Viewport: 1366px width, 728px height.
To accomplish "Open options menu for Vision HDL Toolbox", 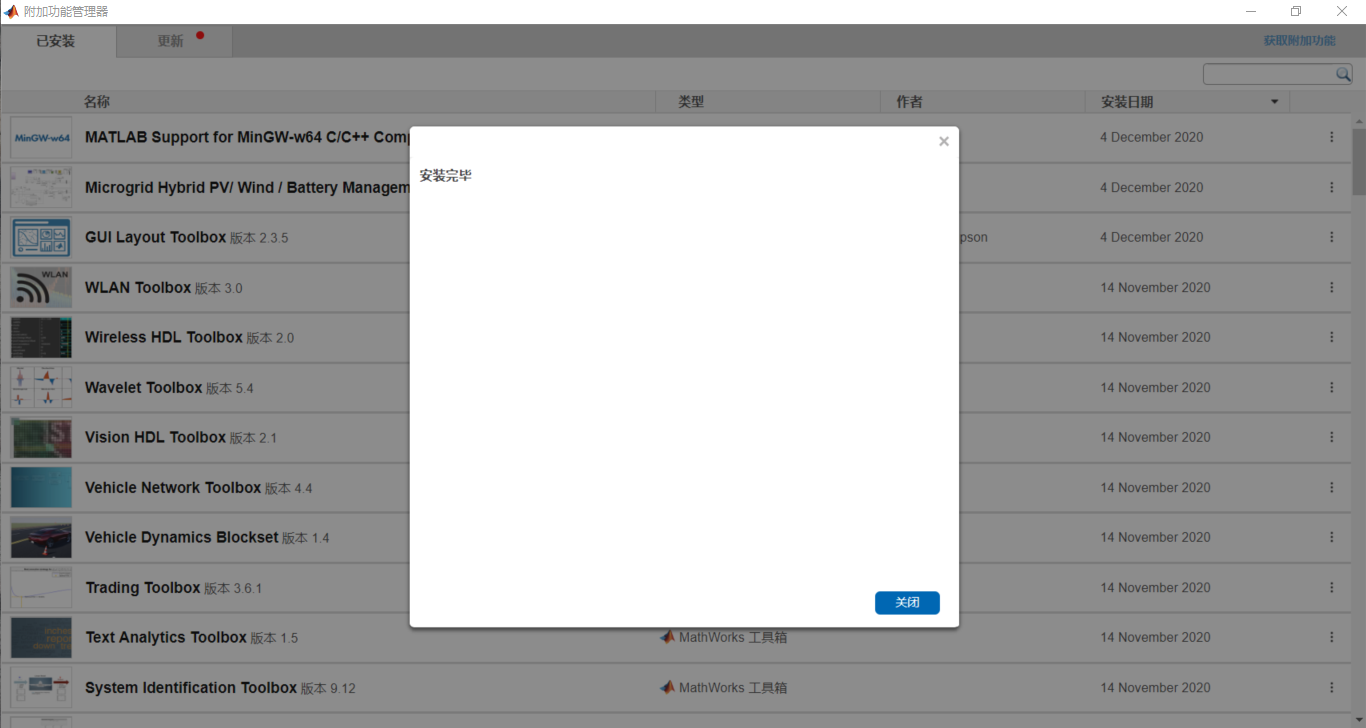I will tap(1331, 437).
